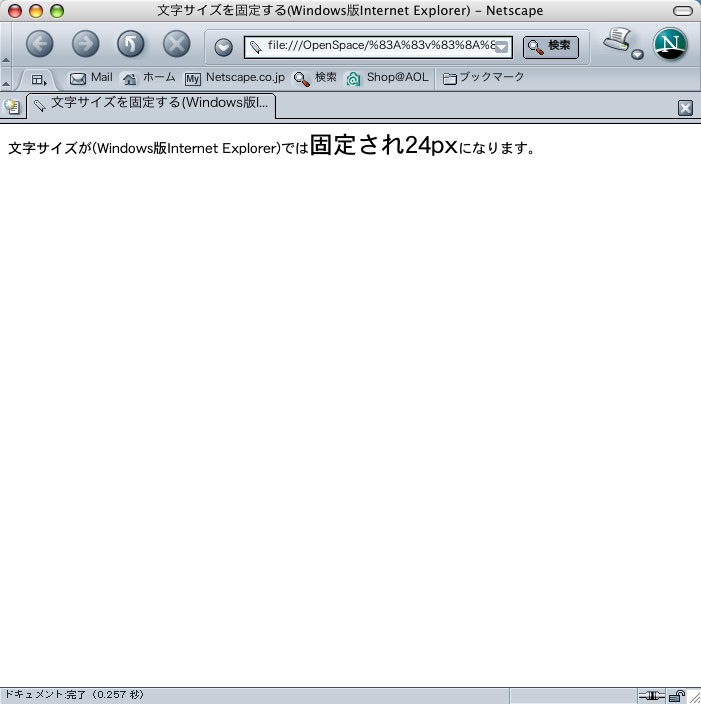The height and width of the screenshot is (704, 701).
Task: Click the security lock icon in status bar
Action: [677, 696]
